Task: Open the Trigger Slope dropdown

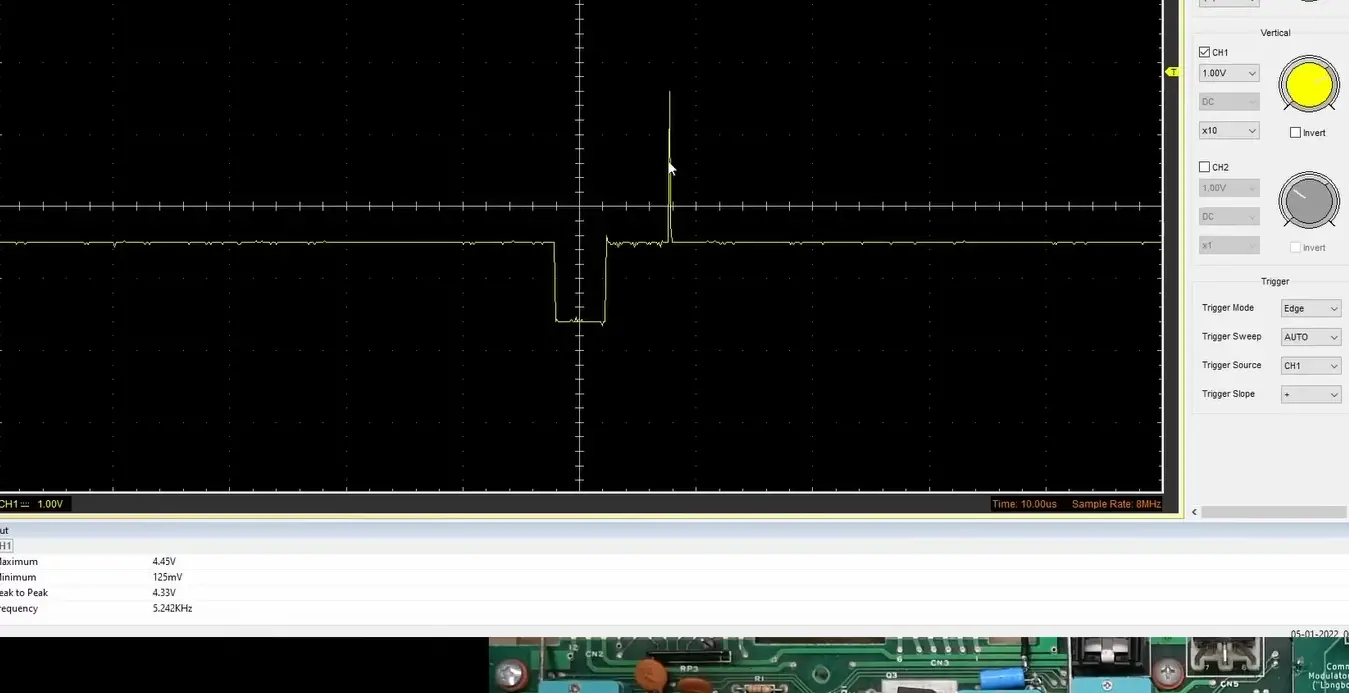Action: tap(1311, 395)
